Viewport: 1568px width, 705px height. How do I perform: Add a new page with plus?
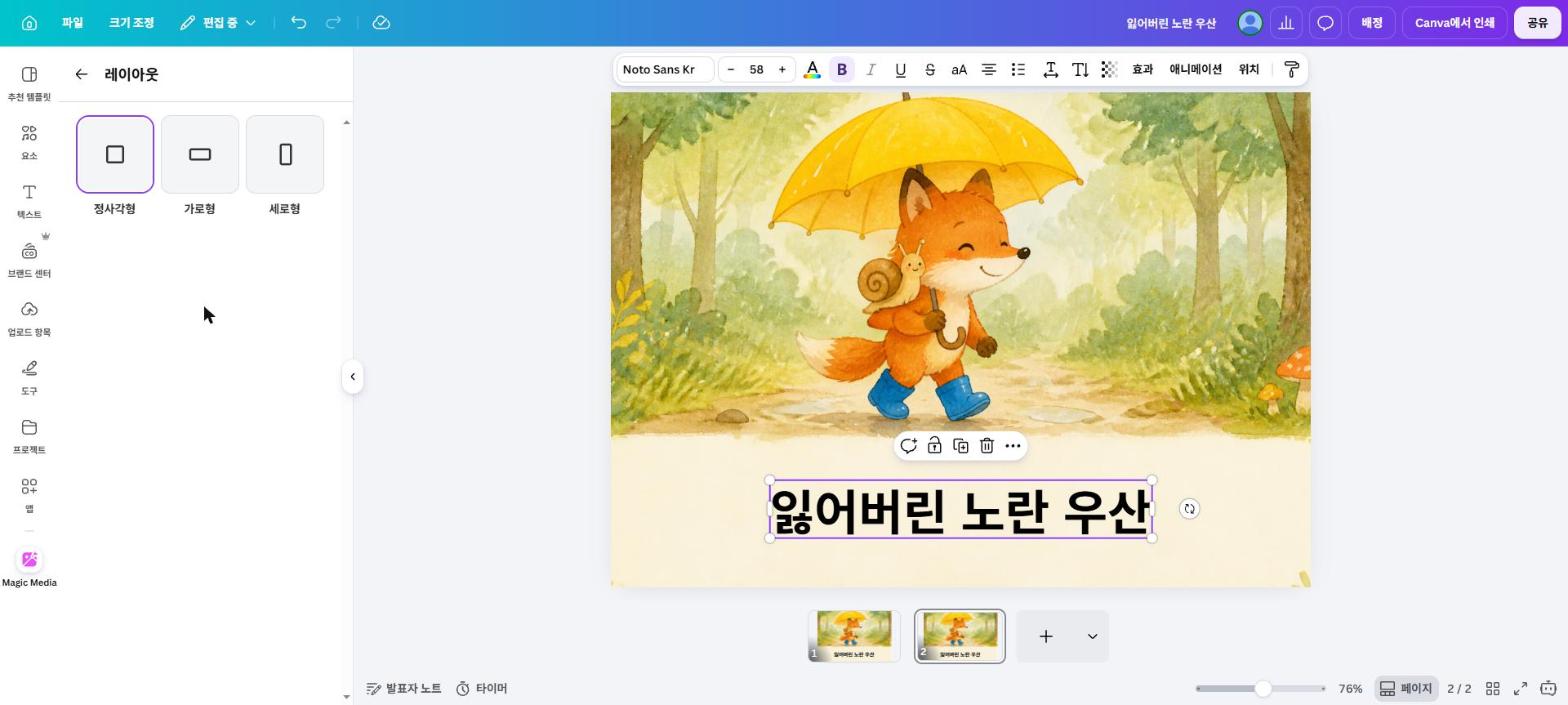pyautogui.click(x=1046, y=636)
